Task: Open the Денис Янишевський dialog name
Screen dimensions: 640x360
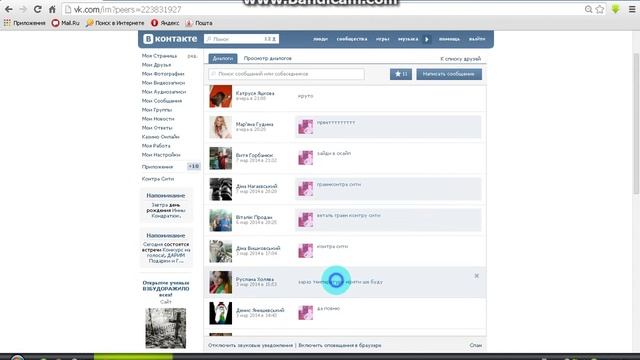Action: 260,310
